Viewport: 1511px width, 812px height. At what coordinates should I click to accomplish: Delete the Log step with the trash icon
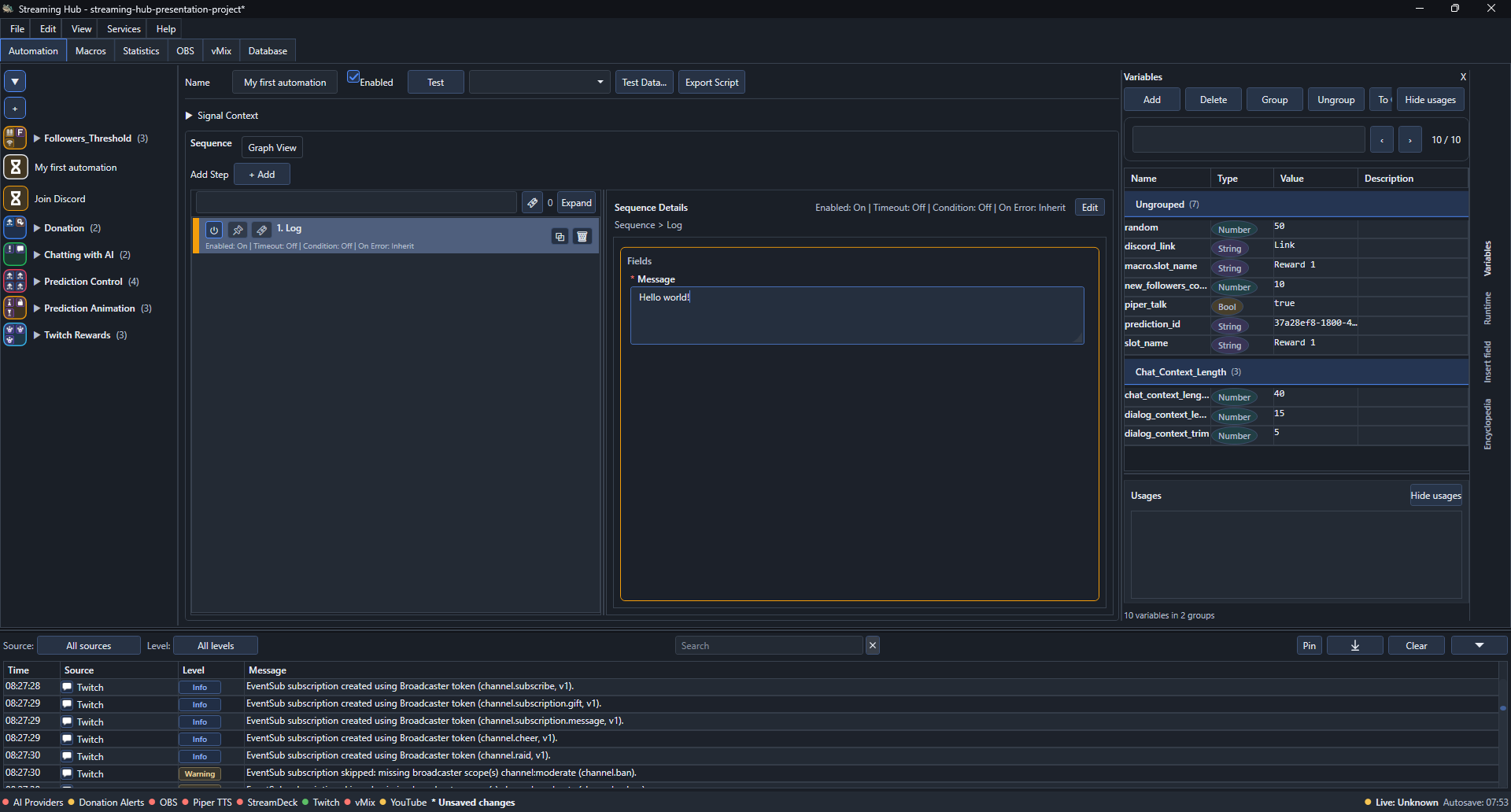pyautogui.click(x=582, y=236)
